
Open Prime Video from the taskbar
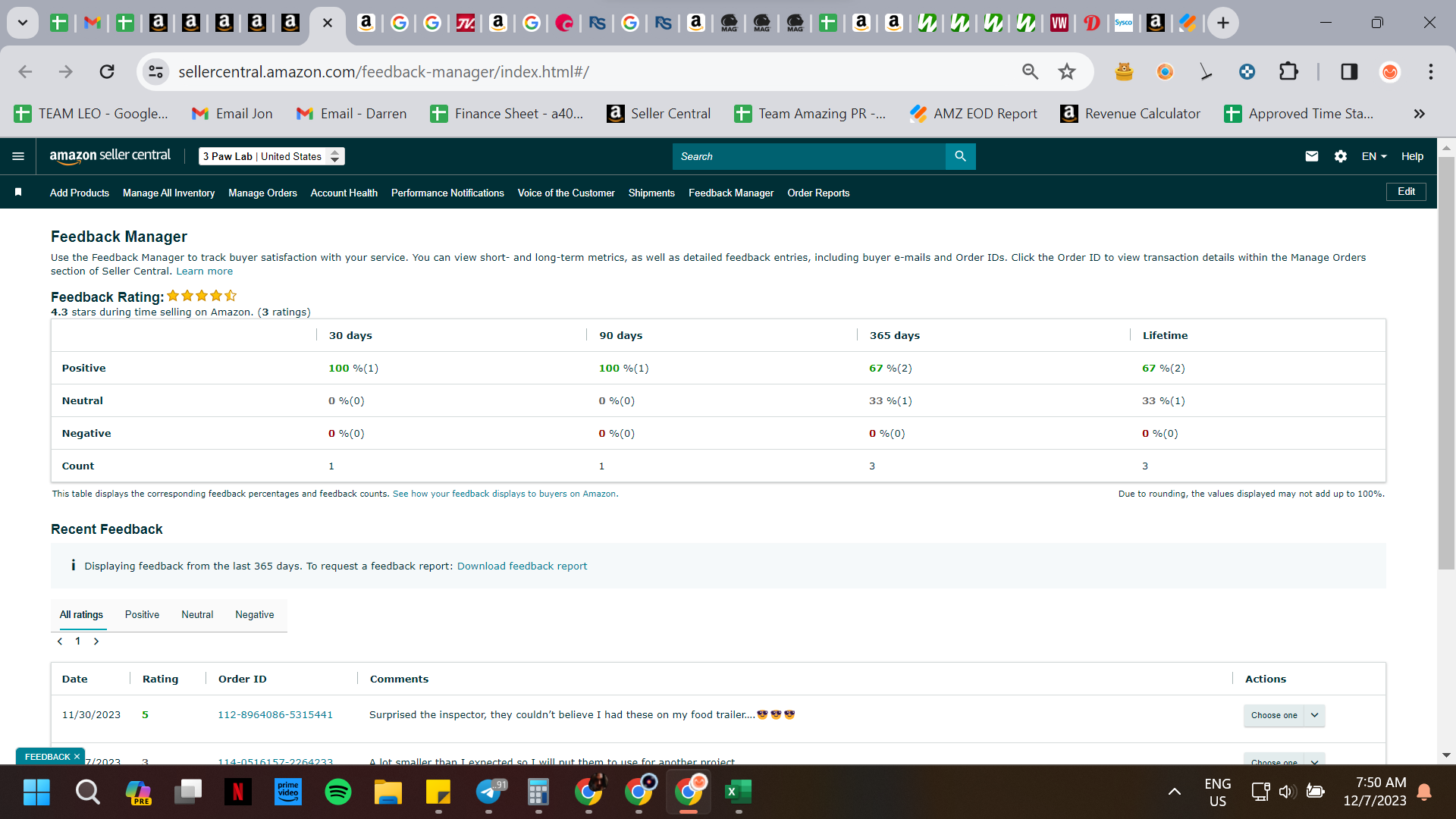288,792
